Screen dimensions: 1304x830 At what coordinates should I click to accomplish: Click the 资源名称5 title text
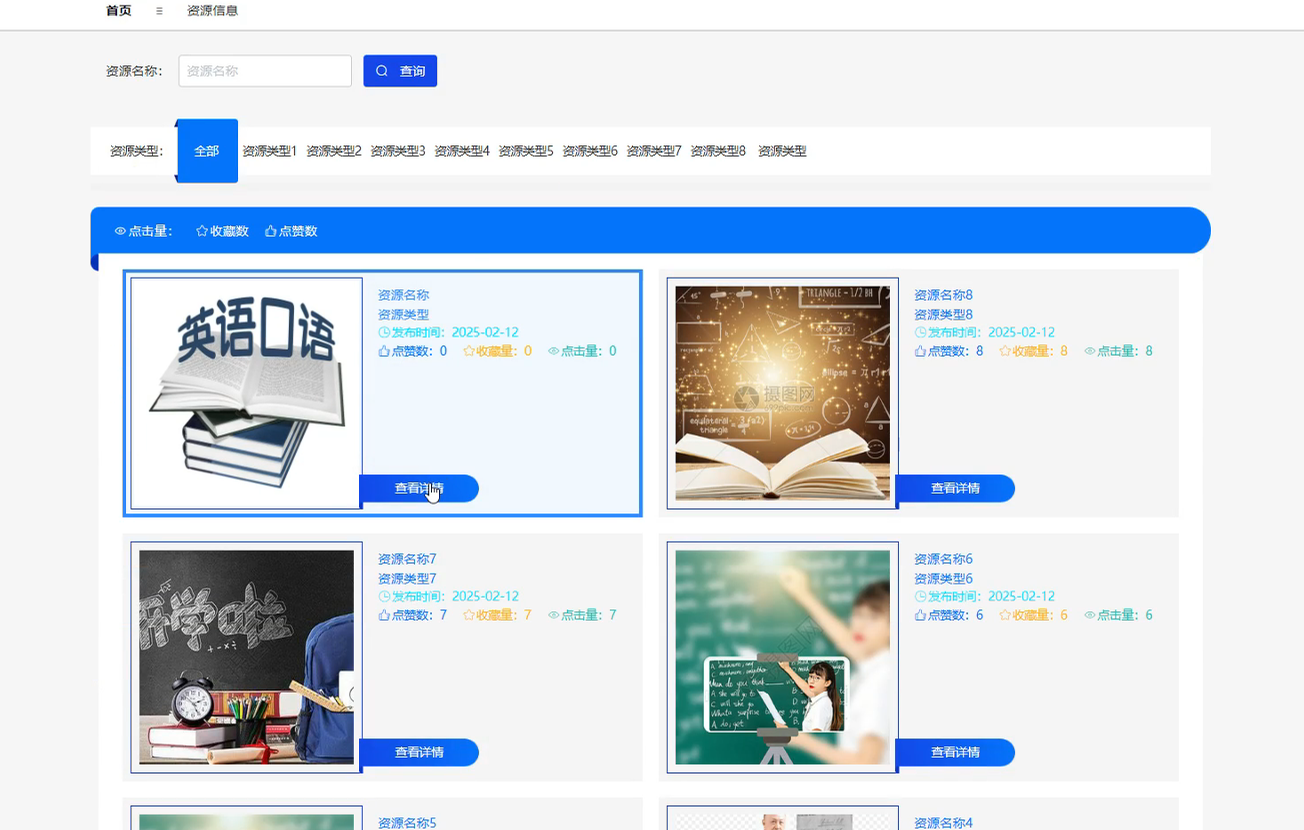[x=407, y=823]
